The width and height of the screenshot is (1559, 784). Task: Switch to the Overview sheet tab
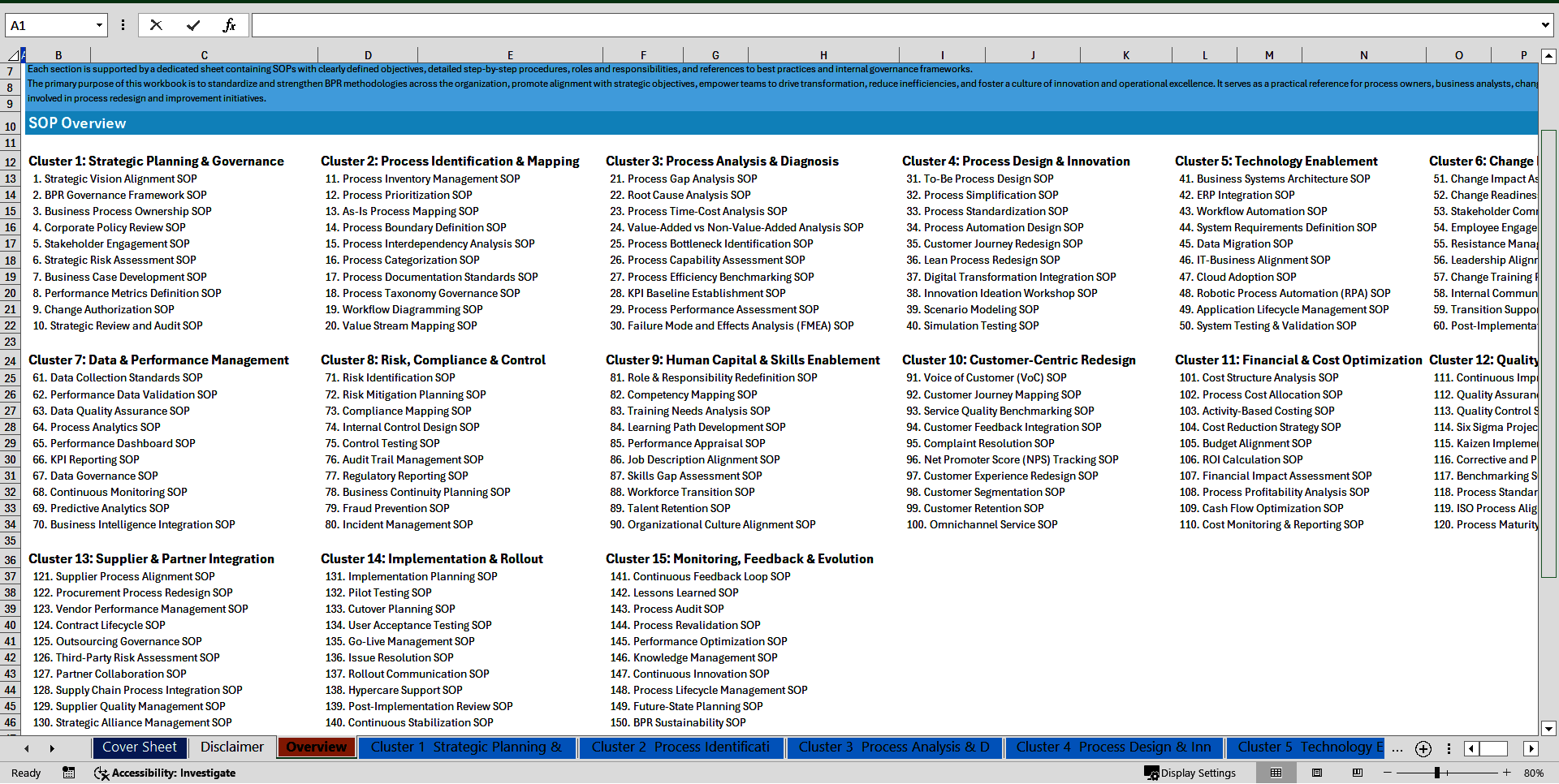(316, 747)
